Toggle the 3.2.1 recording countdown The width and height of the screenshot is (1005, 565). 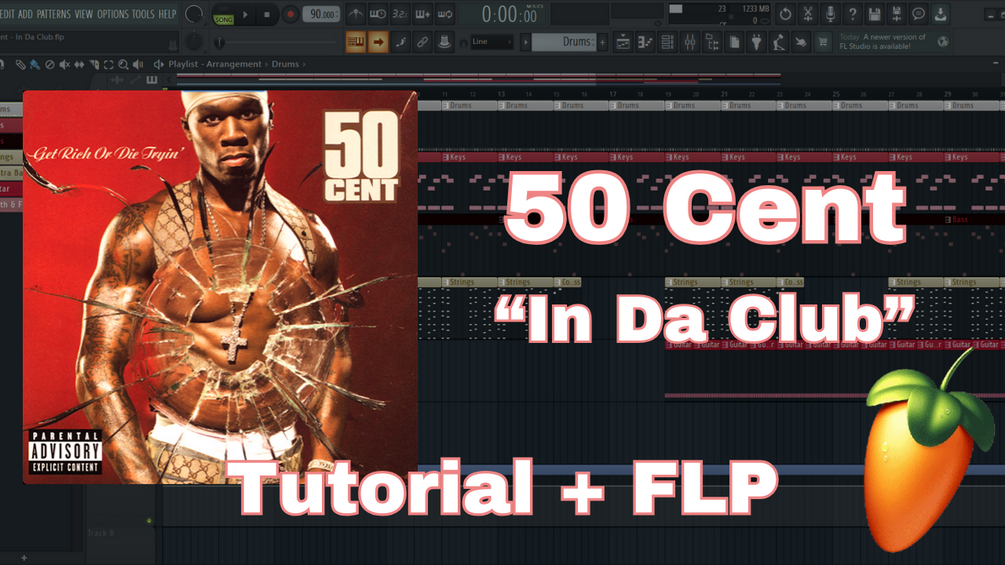(x=400, y=13)
